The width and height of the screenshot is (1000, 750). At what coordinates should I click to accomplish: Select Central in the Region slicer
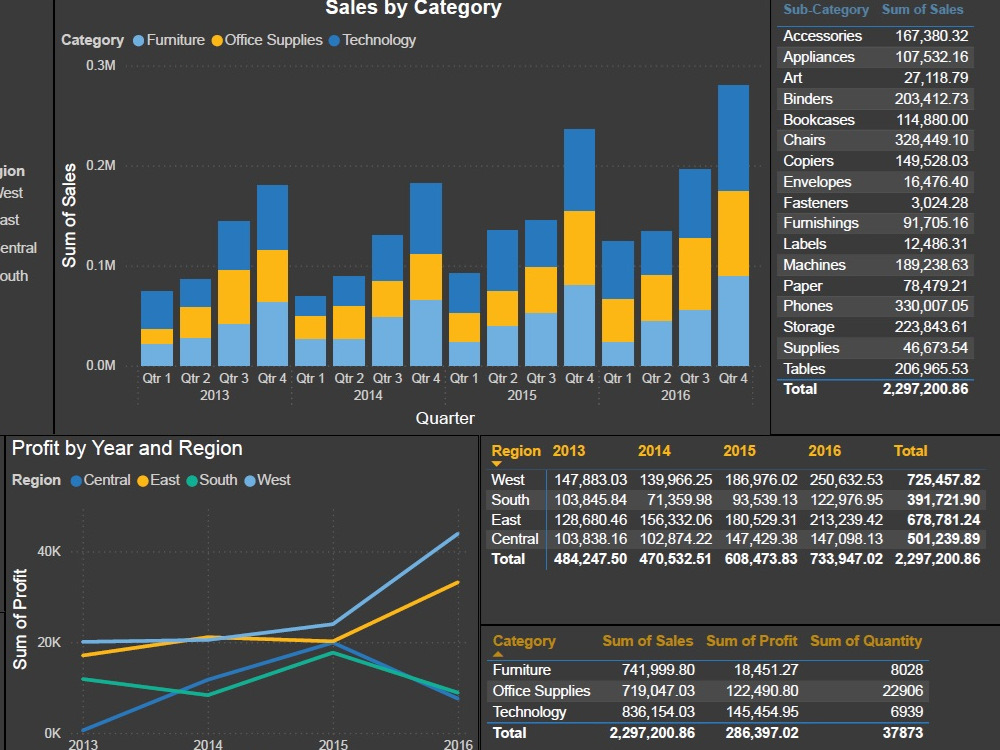(12, 248)
